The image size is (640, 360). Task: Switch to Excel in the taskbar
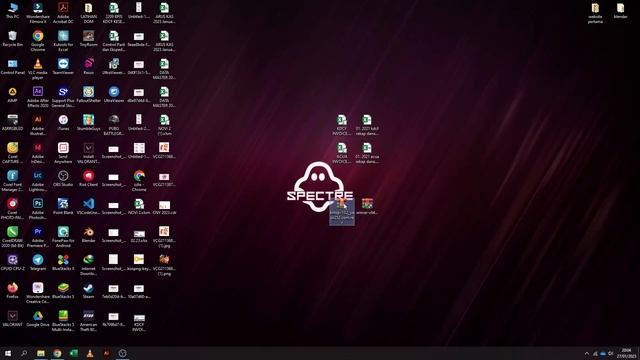tap(73, 353)
